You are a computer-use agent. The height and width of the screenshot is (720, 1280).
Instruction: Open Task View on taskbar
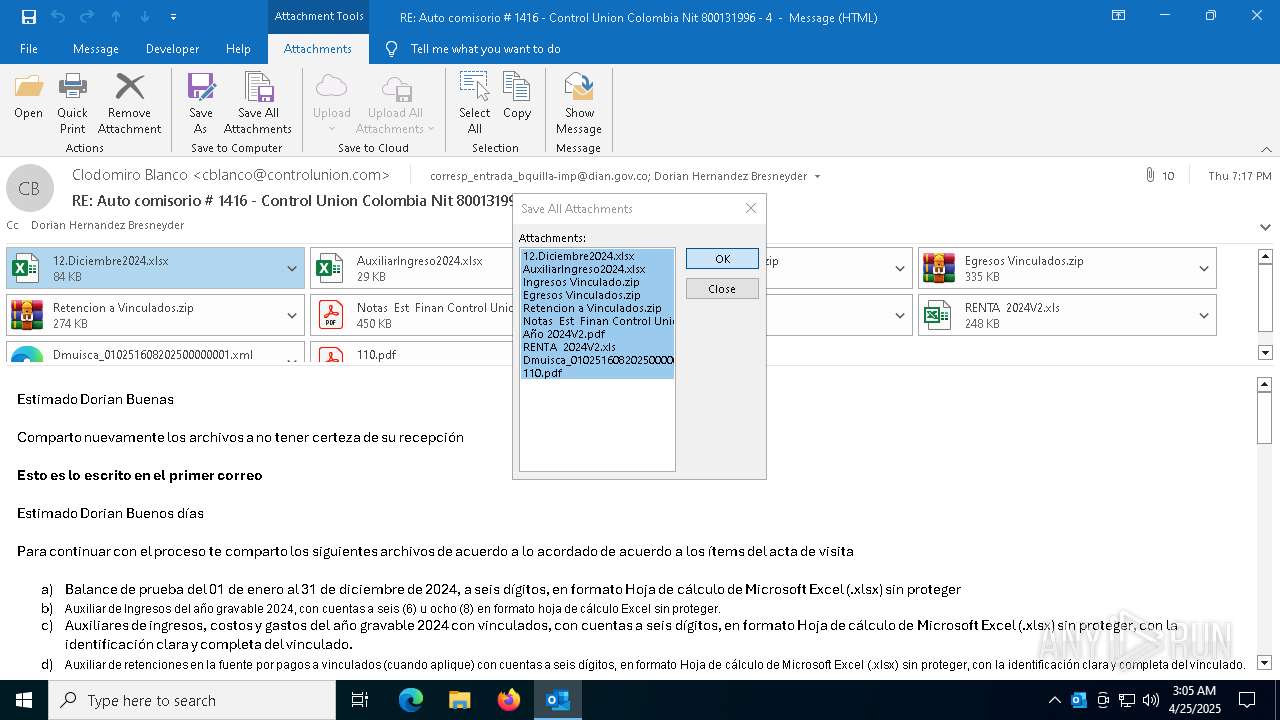[360, 700]
